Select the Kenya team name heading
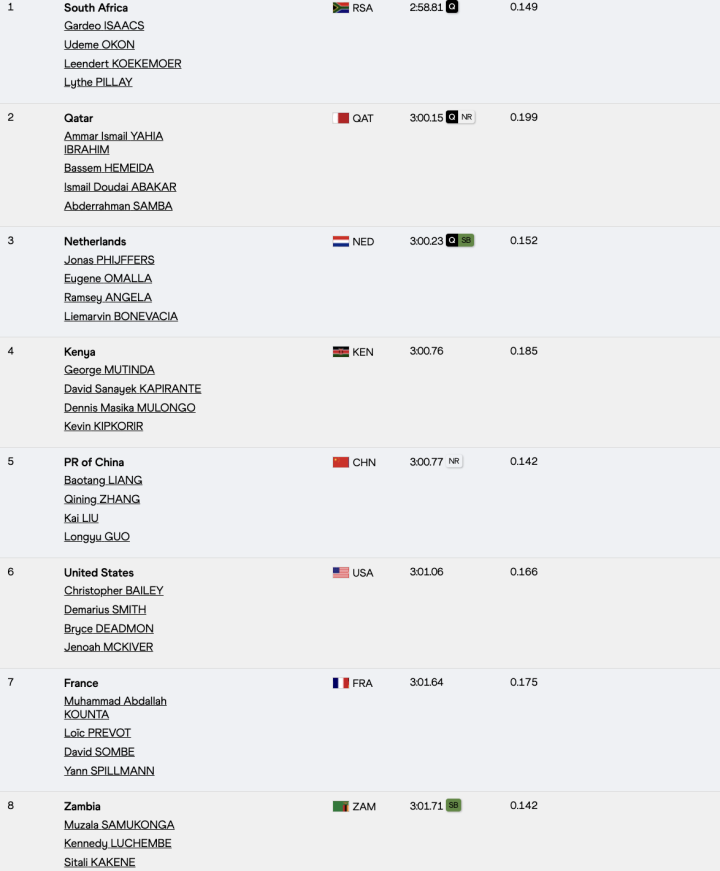Viewport: 720px width, 871px height. coord(81,351)
